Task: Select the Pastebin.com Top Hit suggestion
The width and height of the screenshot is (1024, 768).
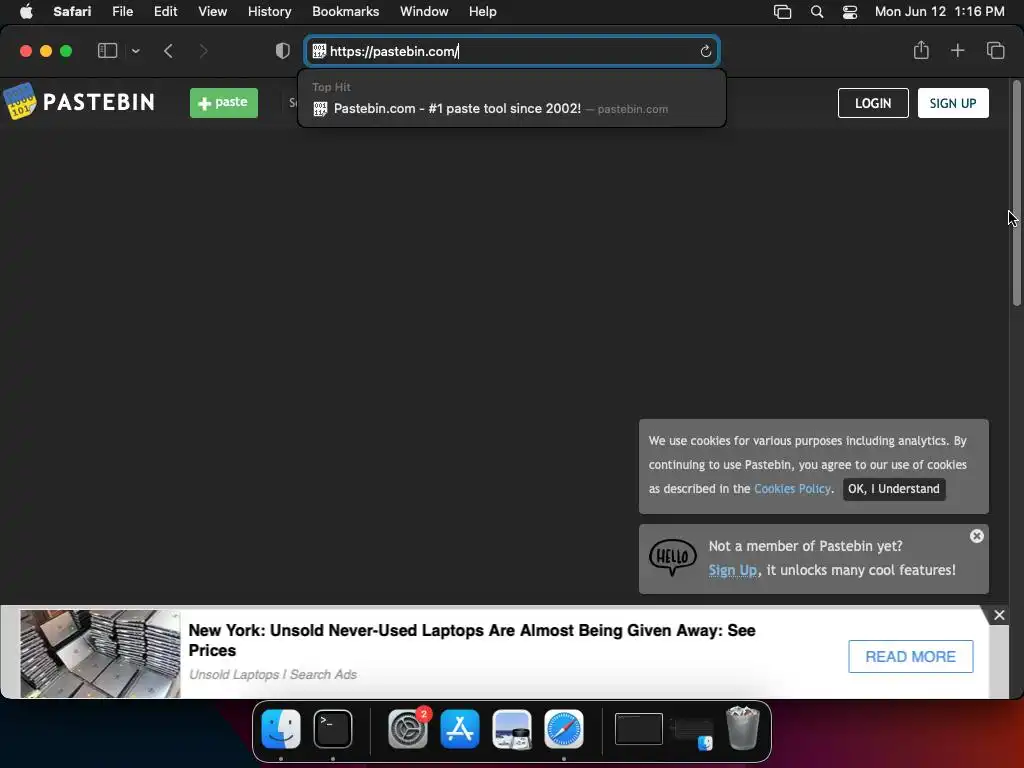Action: (x=512, y=109)
